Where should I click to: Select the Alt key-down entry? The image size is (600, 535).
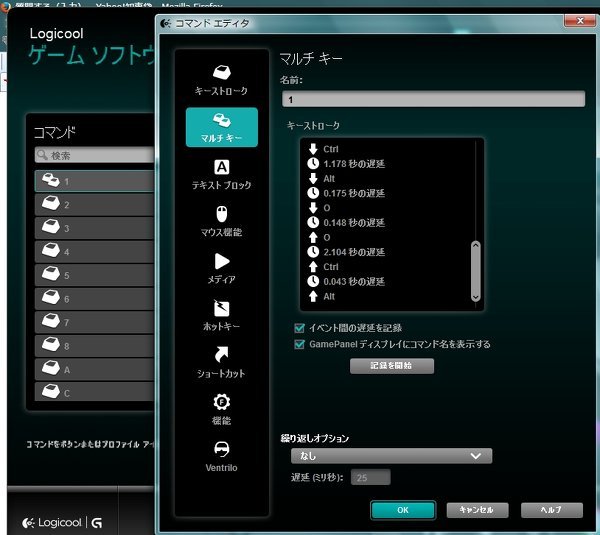pos(321,178)
